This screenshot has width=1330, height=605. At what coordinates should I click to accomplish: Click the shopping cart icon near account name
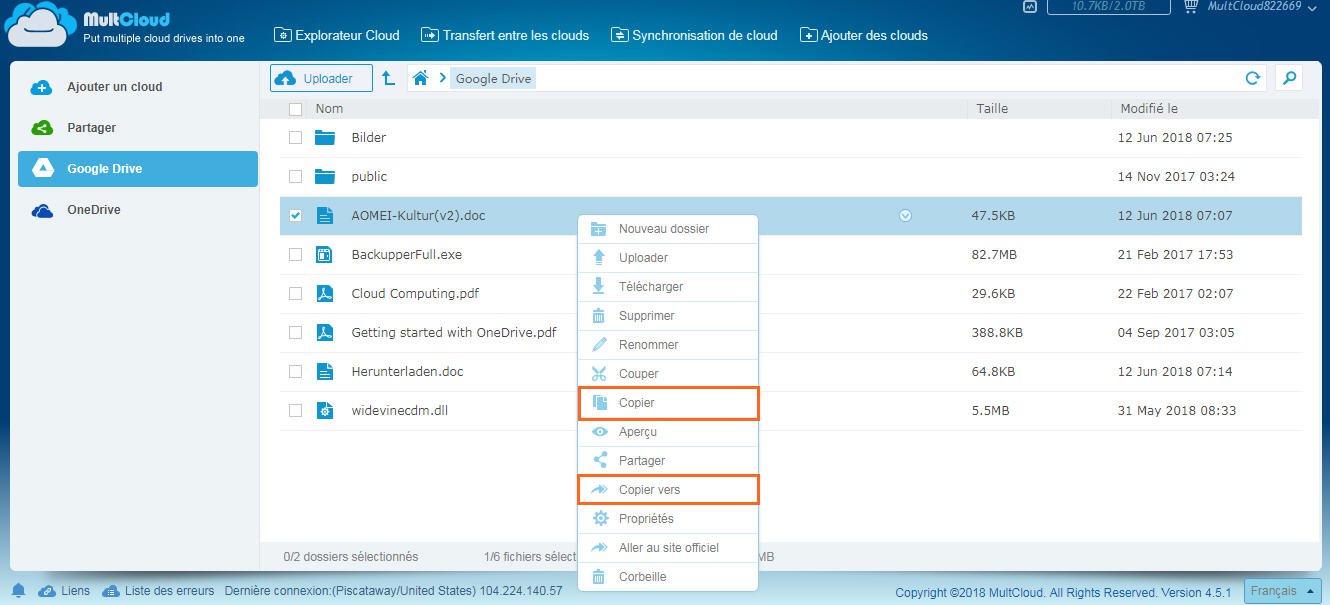coord(1190,8)
